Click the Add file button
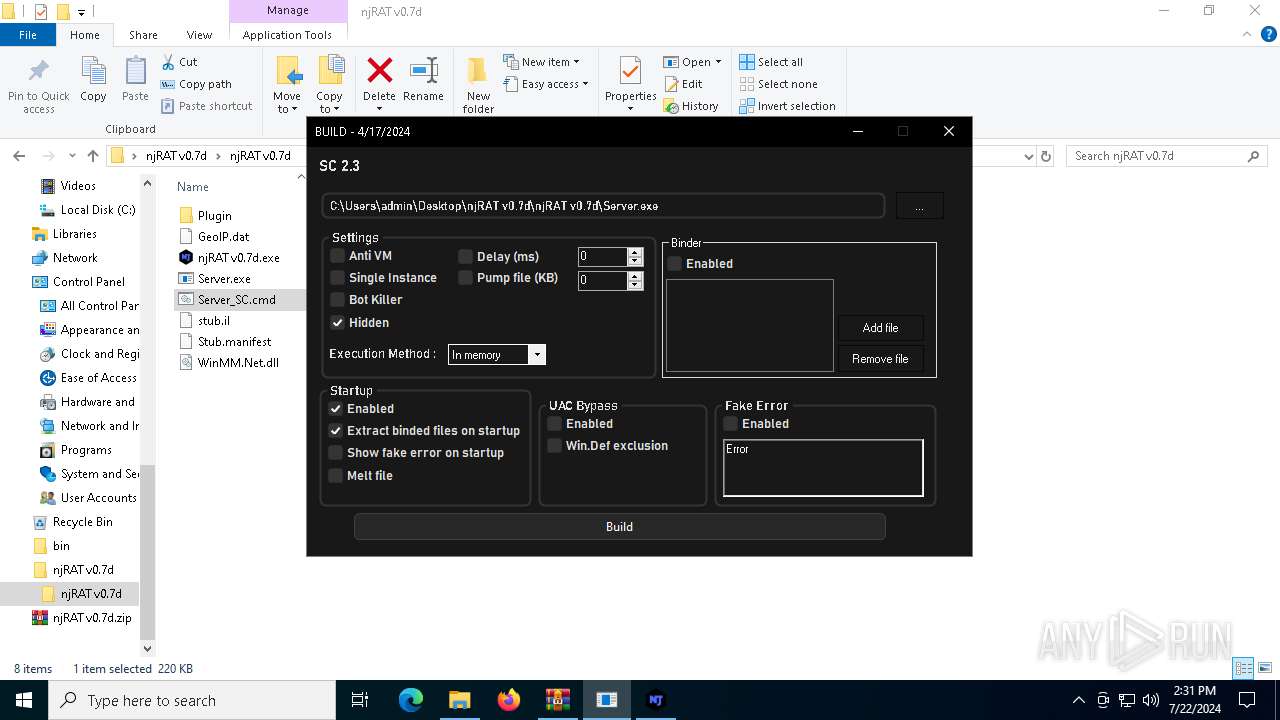 coord(880,328)
